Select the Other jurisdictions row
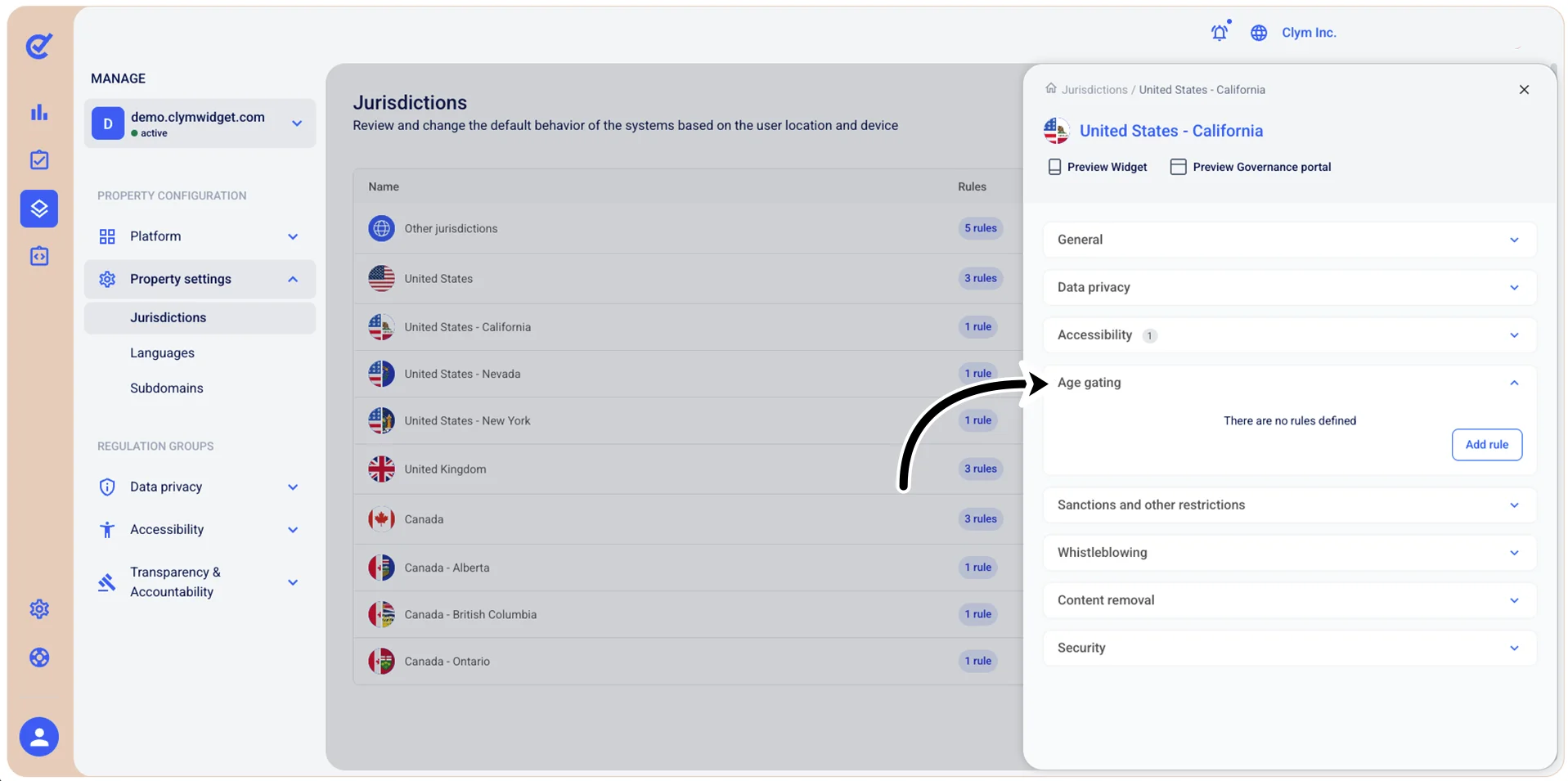Image resolution: width=1568 pixels, height=781 pixels. [688, 228]
